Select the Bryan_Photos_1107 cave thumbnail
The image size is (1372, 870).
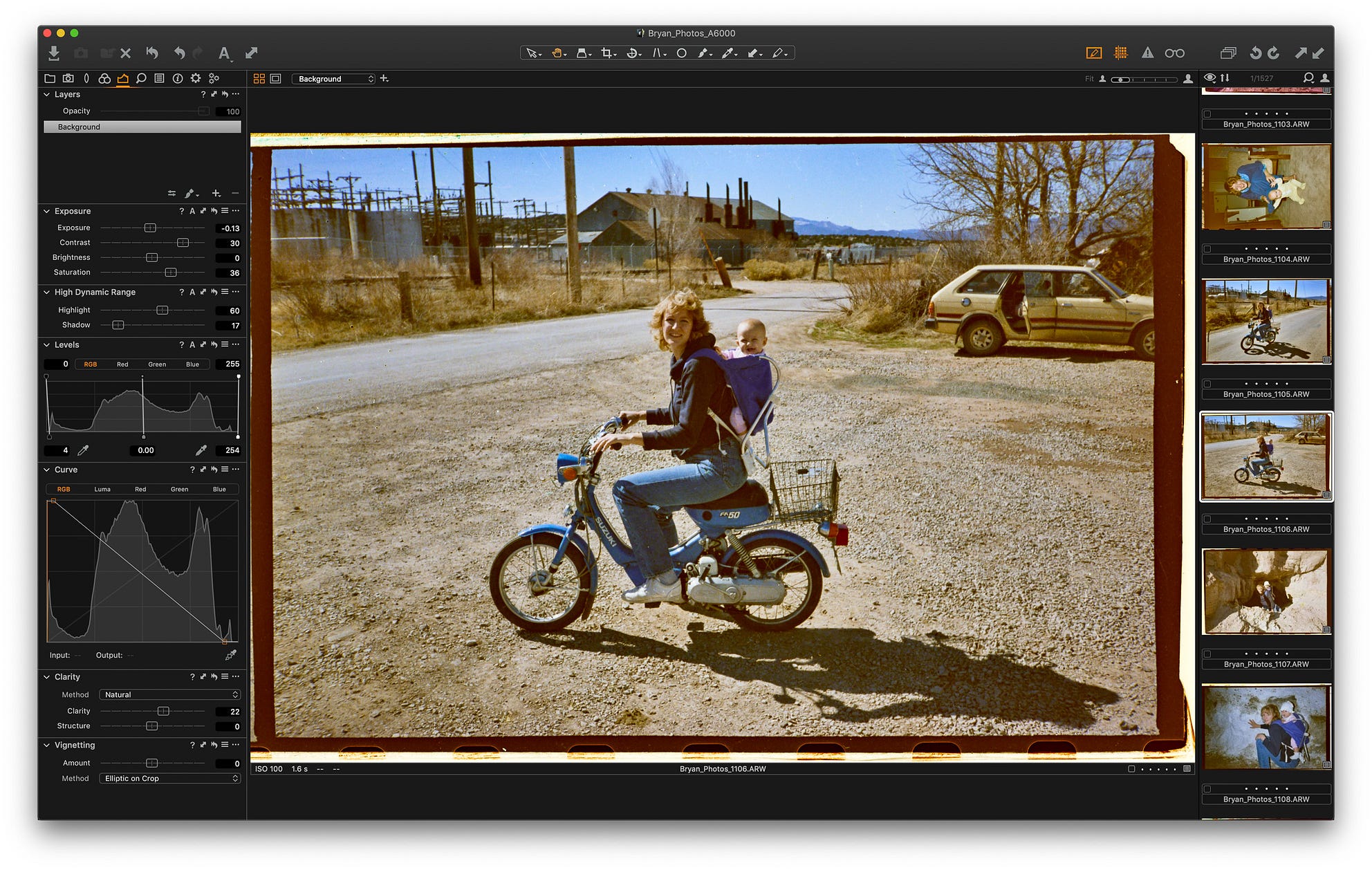pyautogui.click(x=1266, y=591)
